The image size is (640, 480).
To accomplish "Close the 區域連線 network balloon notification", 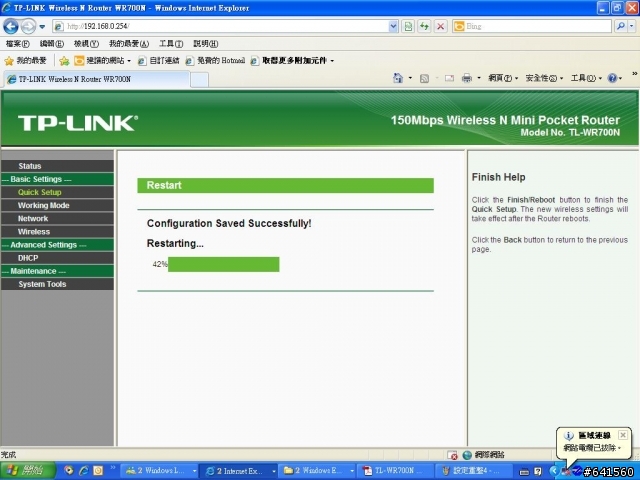I will pos(623,435).
